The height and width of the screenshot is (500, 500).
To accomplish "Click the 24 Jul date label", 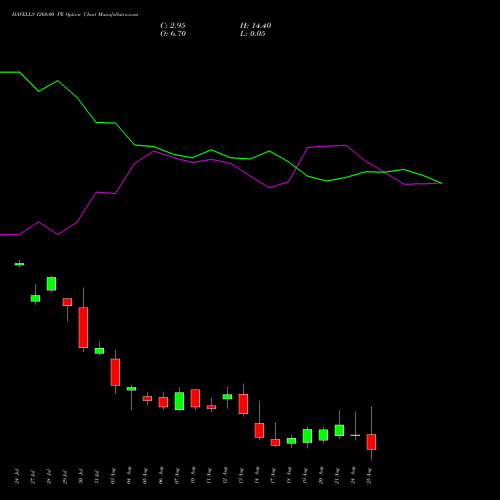I will coord(17,476).
